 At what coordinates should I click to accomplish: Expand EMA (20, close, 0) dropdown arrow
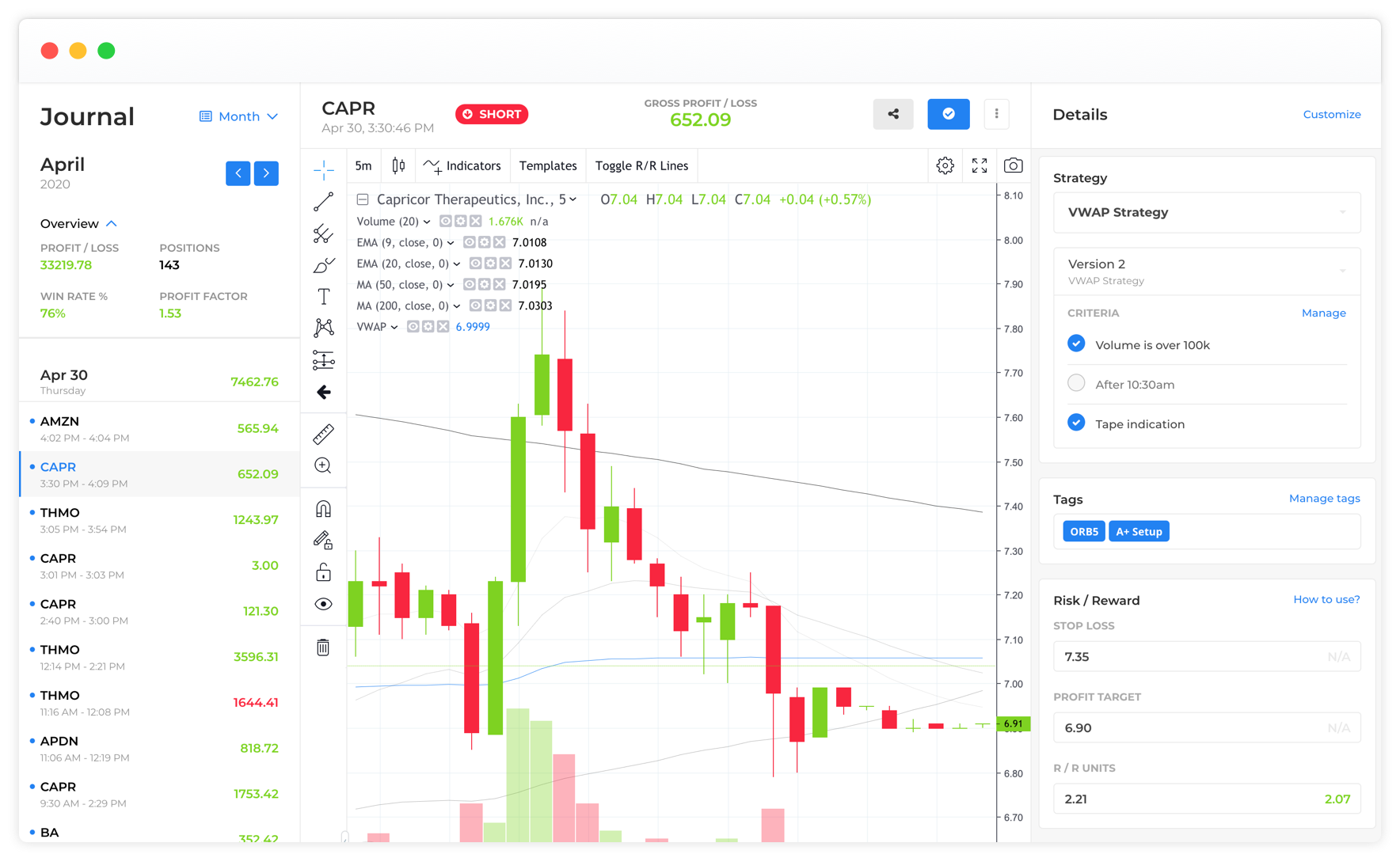pyautogui.click(x=457, y=264)
